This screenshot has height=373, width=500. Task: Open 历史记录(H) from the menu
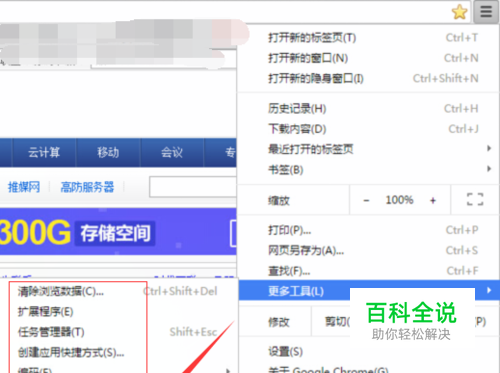[x=369, y=109]
